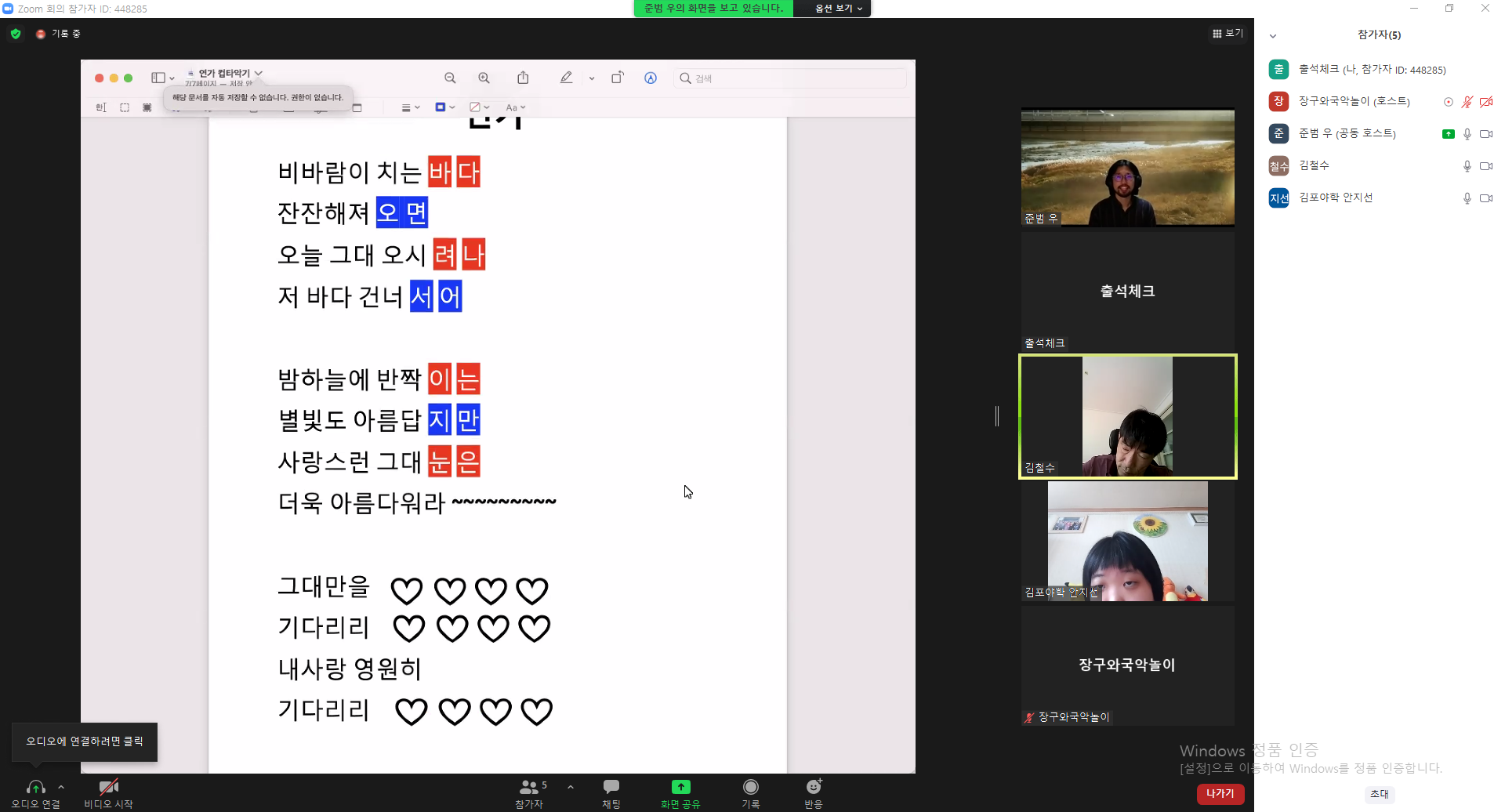The image size is (1505, 812).
Task: Open 반응 reactions button
Action: [x=814, y=793]
